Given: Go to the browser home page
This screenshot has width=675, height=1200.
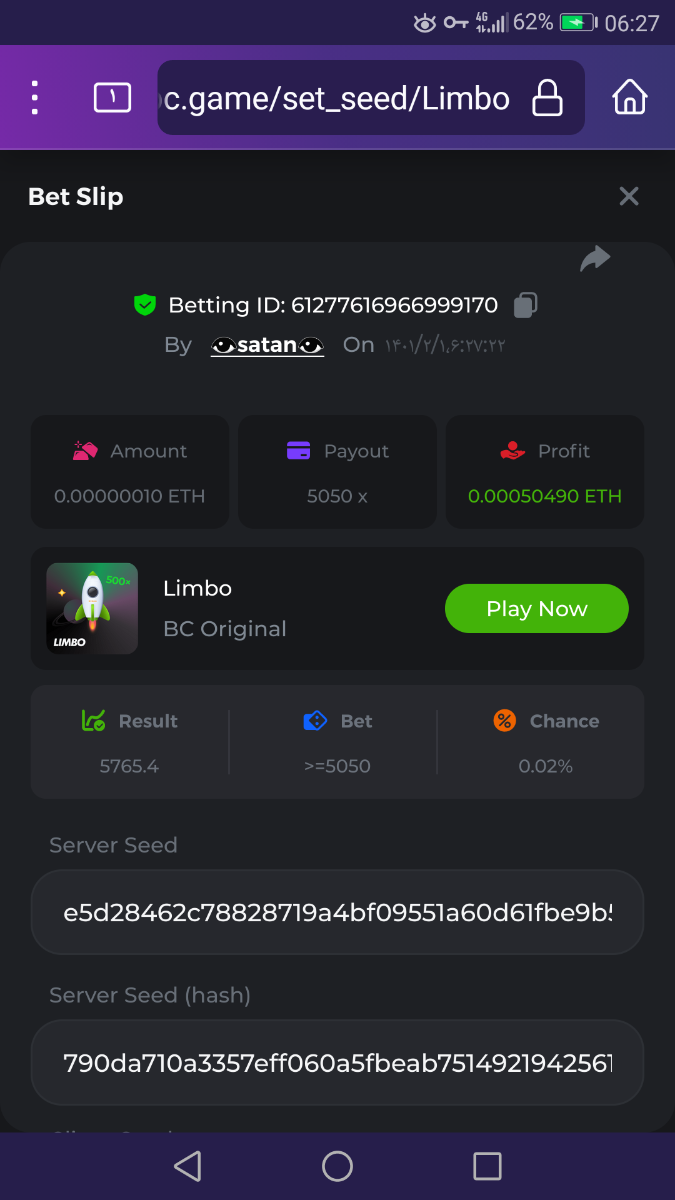Looking at the screenshot, I should click(x=629, y=98).
